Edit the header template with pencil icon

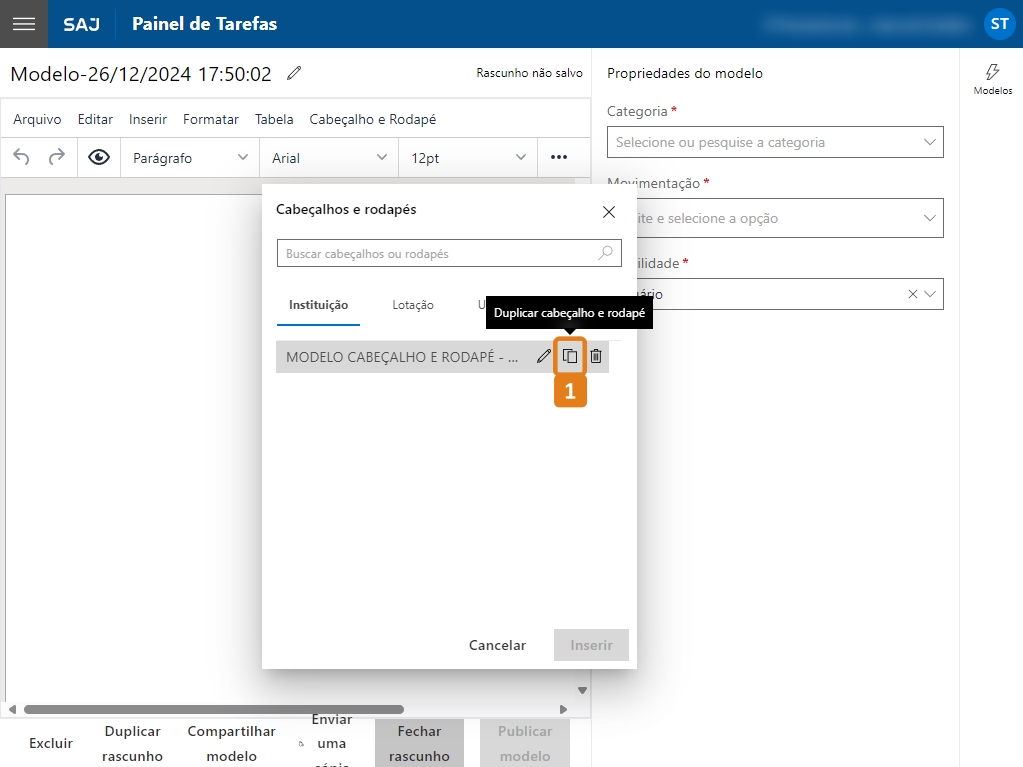(544, 356)
